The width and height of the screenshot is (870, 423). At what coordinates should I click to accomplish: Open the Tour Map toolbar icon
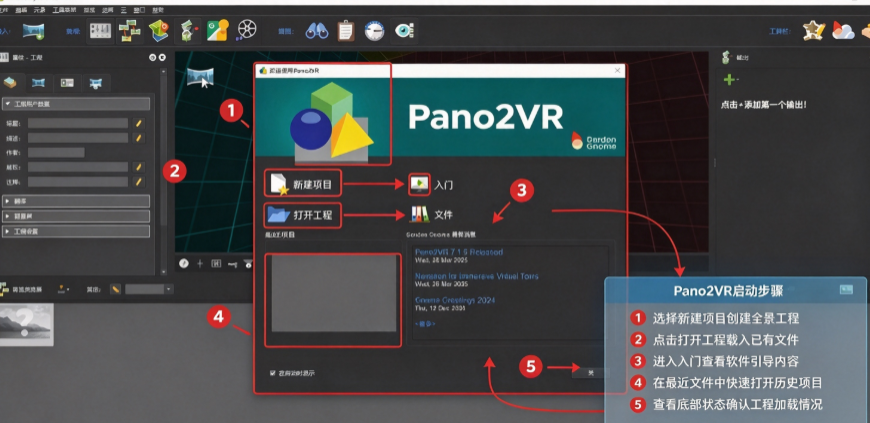[x=159, y=31]
